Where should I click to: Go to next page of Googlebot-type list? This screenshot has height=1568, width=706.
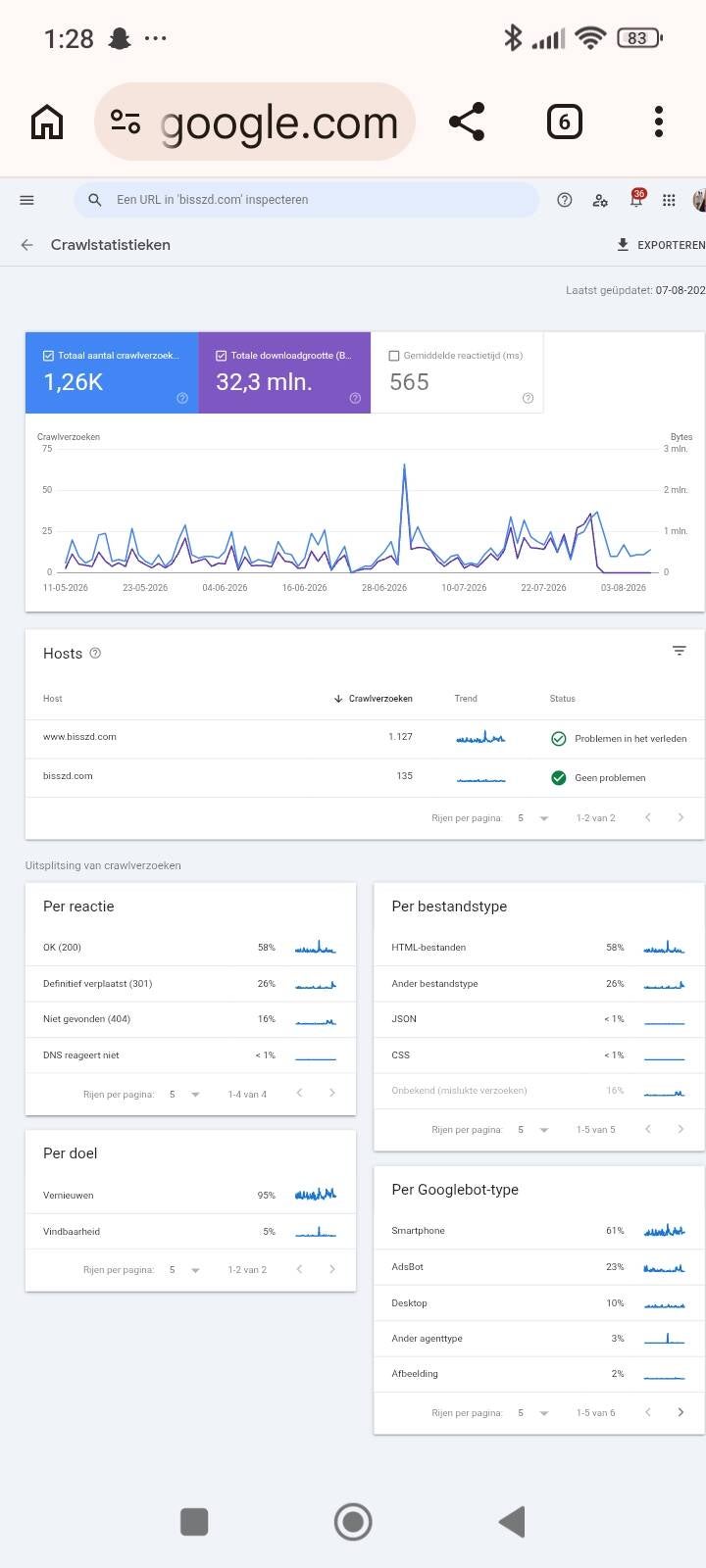pyautogui.click(x=681, y=1412)
